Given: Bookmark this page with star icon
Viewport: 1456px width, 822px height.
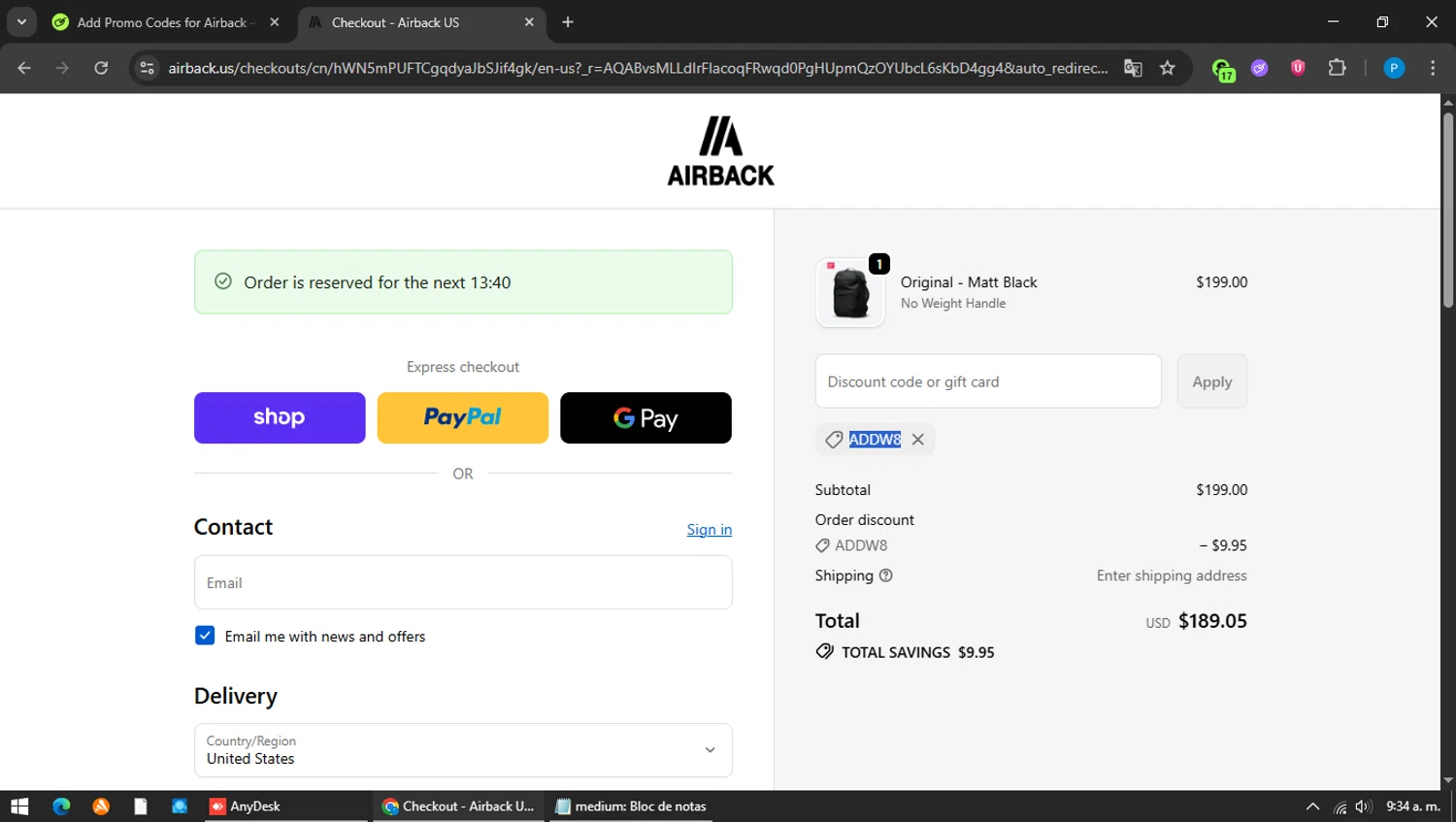Looking at the screenshot, I should click(x=1168, y=68).
